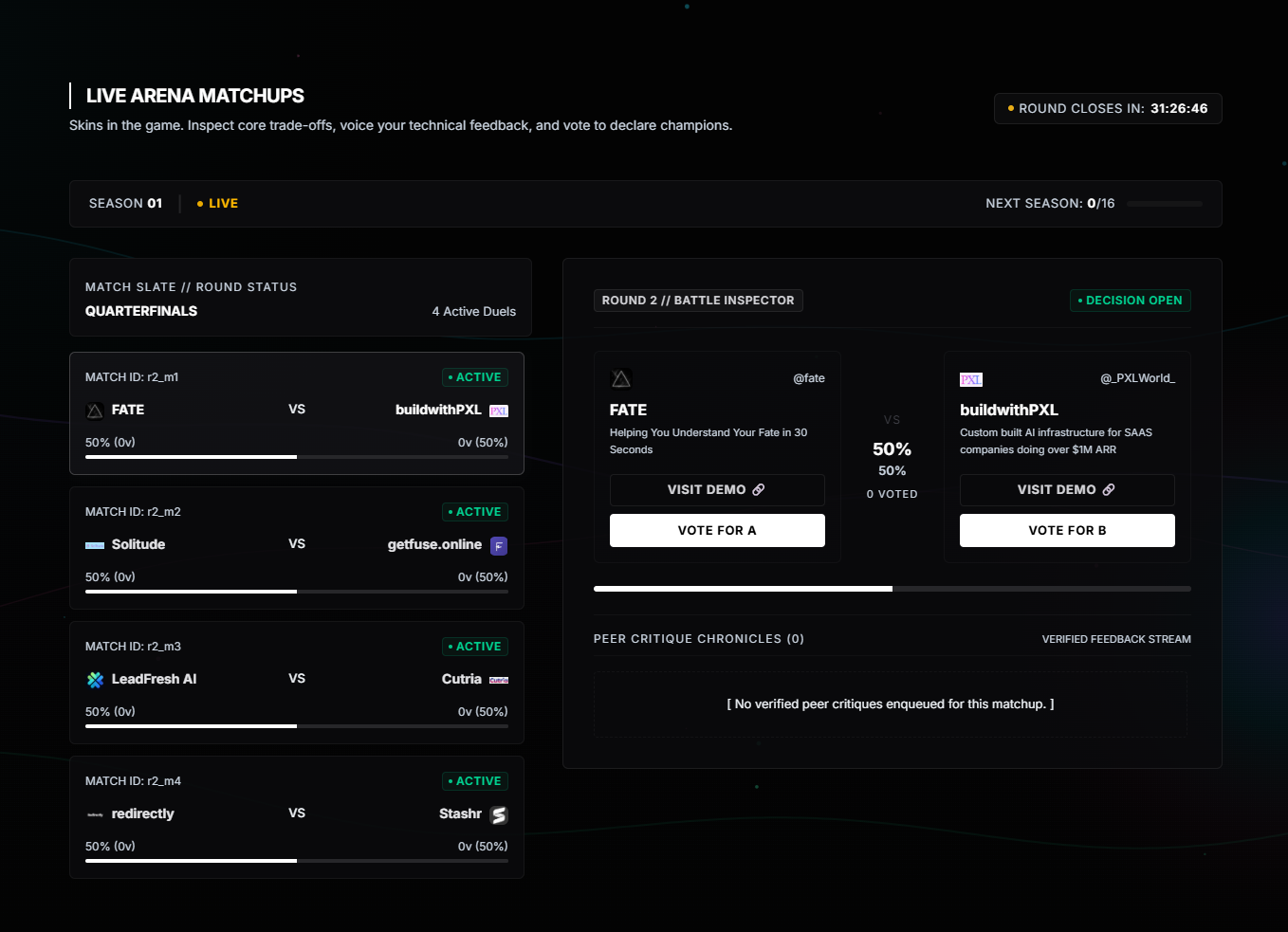
Task: Click the LIVE ARENA MATCHUPS title
Action: [x=195, y=96]
